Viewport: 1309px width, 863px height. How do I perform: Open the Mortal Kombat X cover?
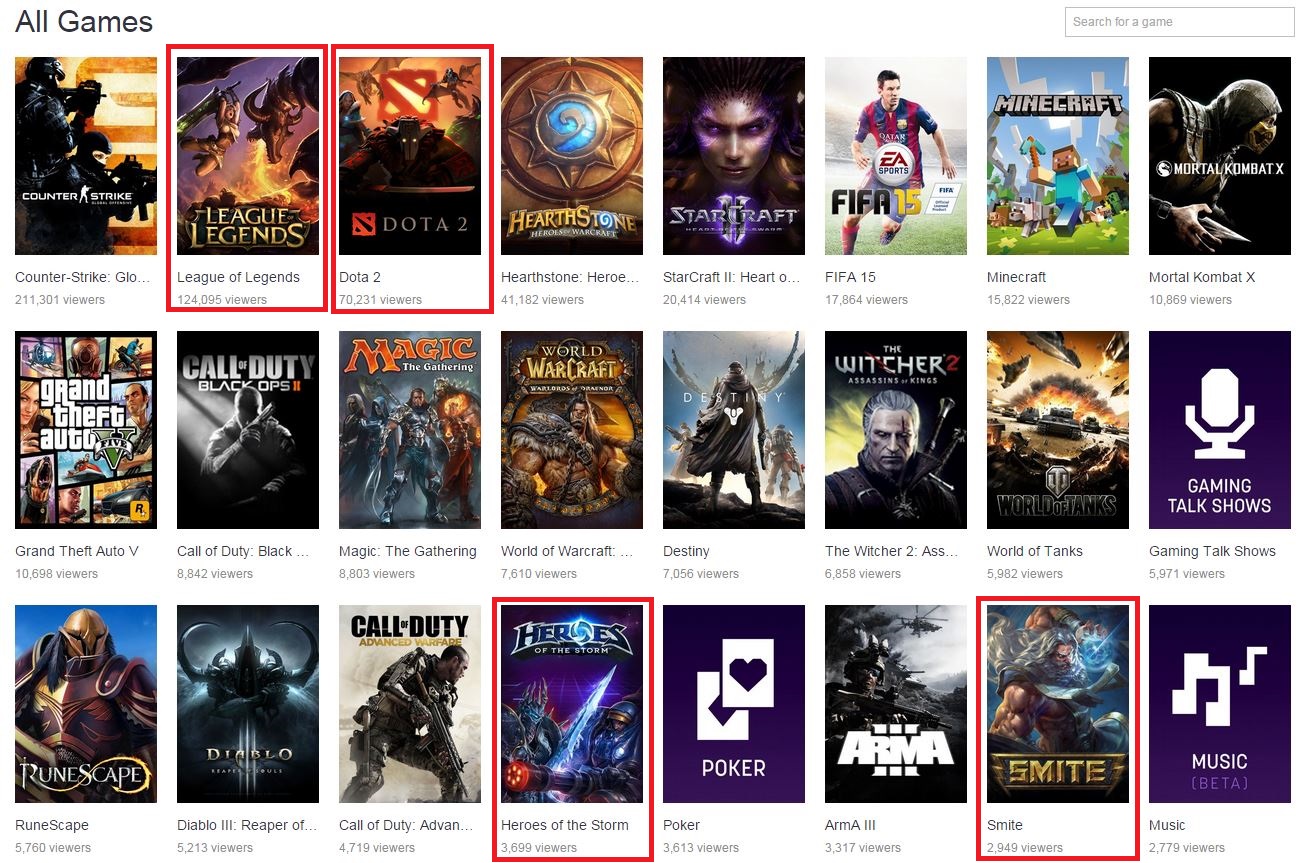pyautogui.click(x=1220, y=156)
